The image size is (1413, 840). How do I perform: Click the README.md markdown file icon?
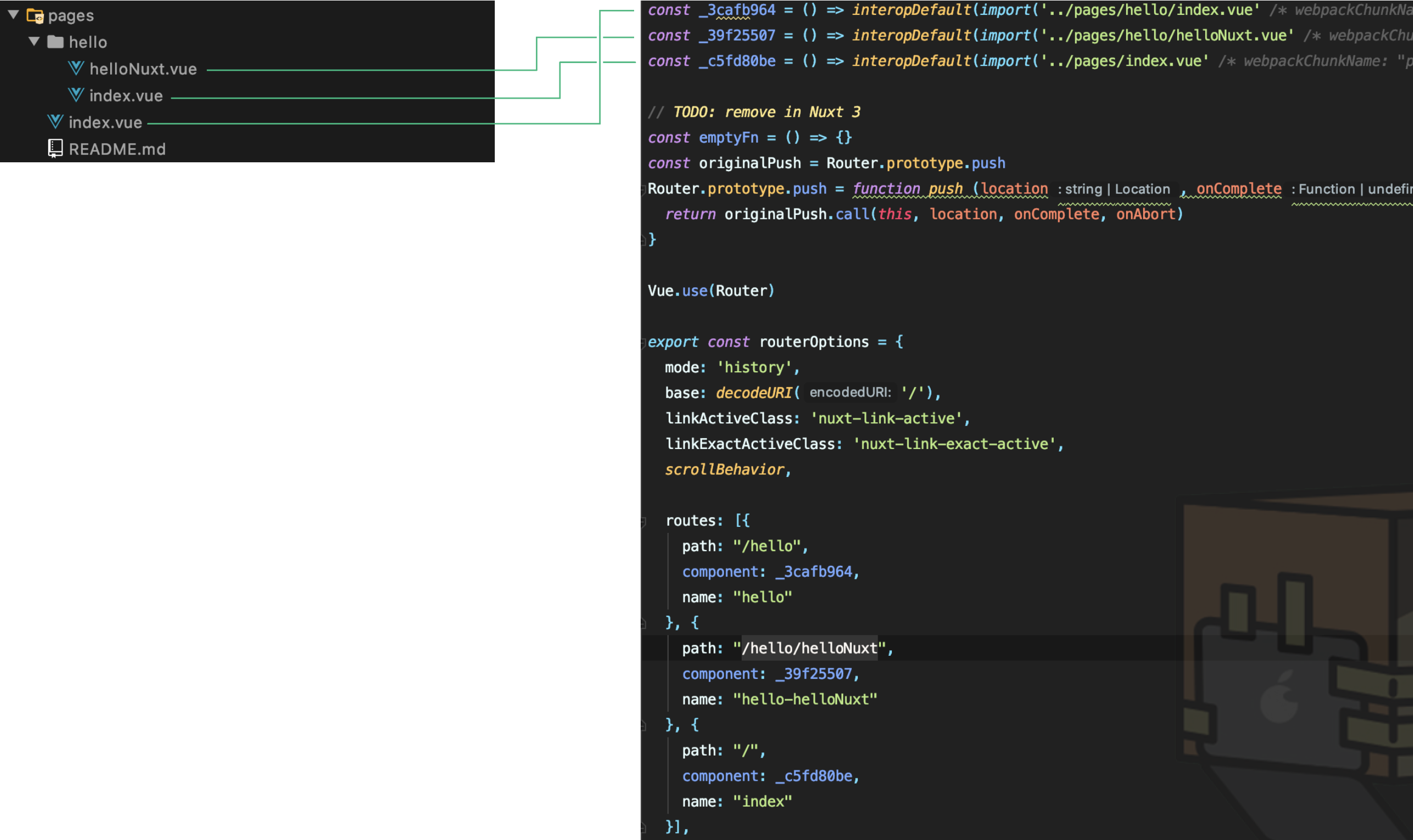pos(54,148)
